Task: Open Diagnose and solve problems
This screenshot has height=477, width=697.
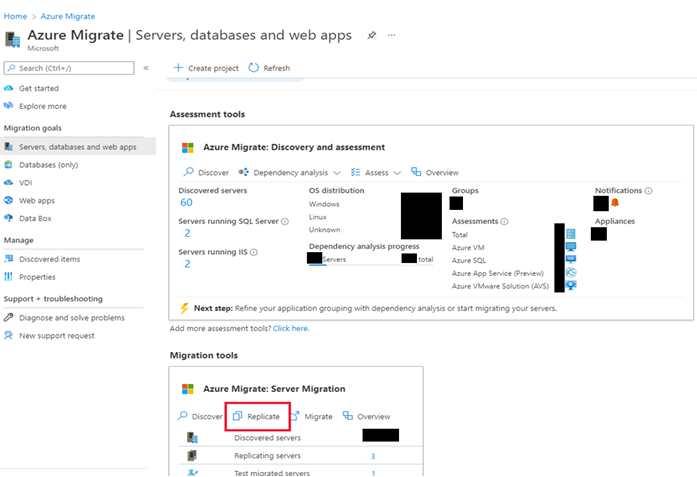Action: pyautogui.click(x=72, y=318)
